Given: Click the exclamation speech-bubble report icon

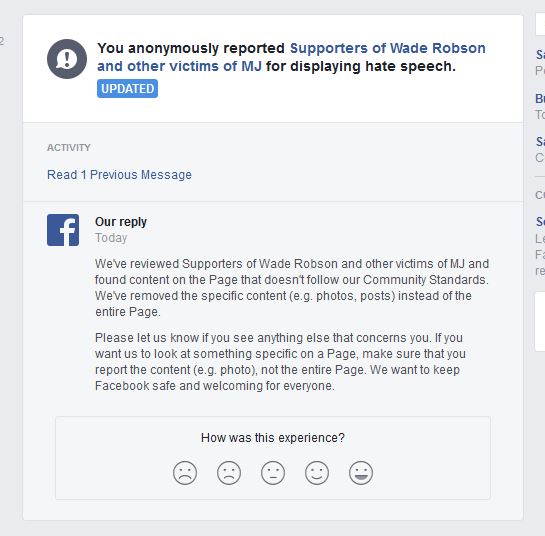Looking at the screenshot, I should click(x=67, y=59).
